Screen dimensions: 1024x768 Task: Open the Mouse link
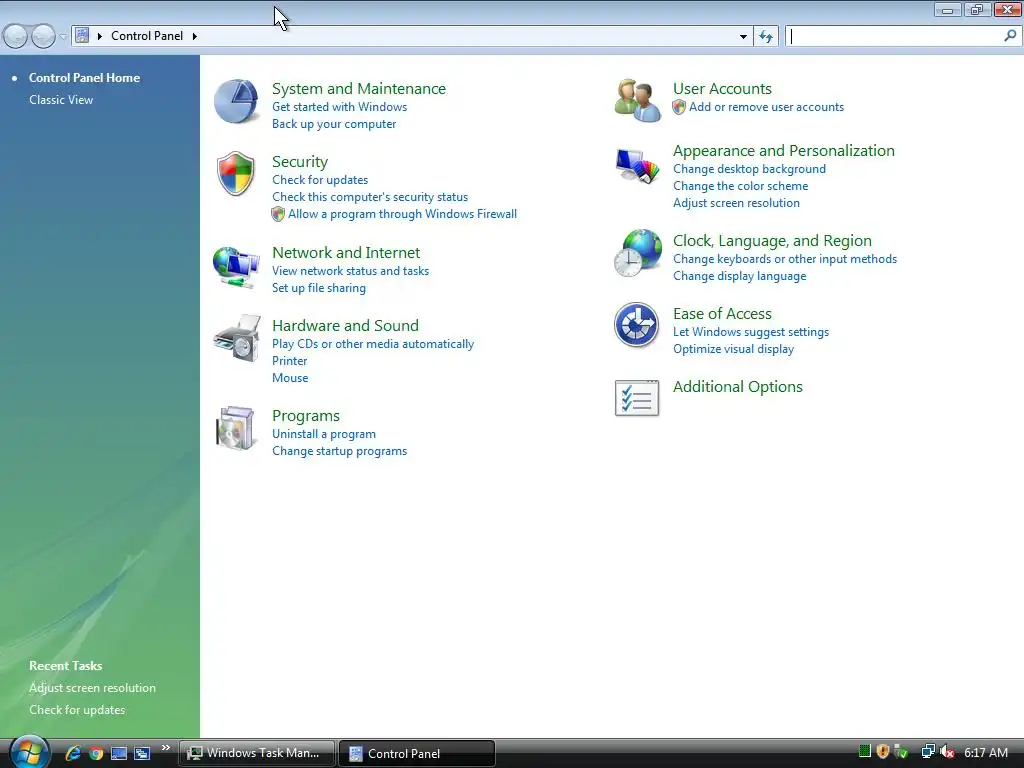point(290,378)
